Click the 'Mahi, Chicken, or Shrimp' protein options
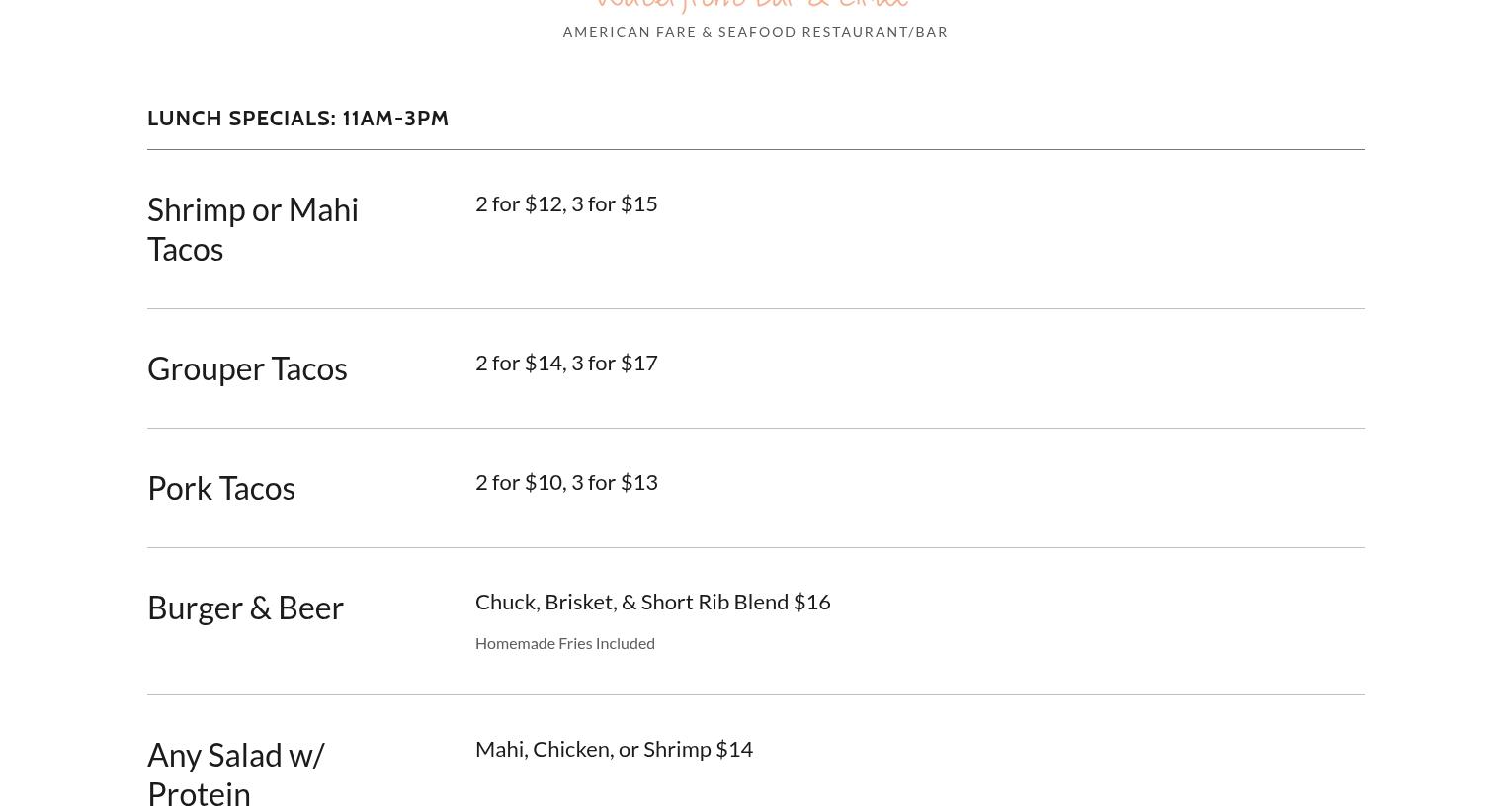 [x=593, y=749]
